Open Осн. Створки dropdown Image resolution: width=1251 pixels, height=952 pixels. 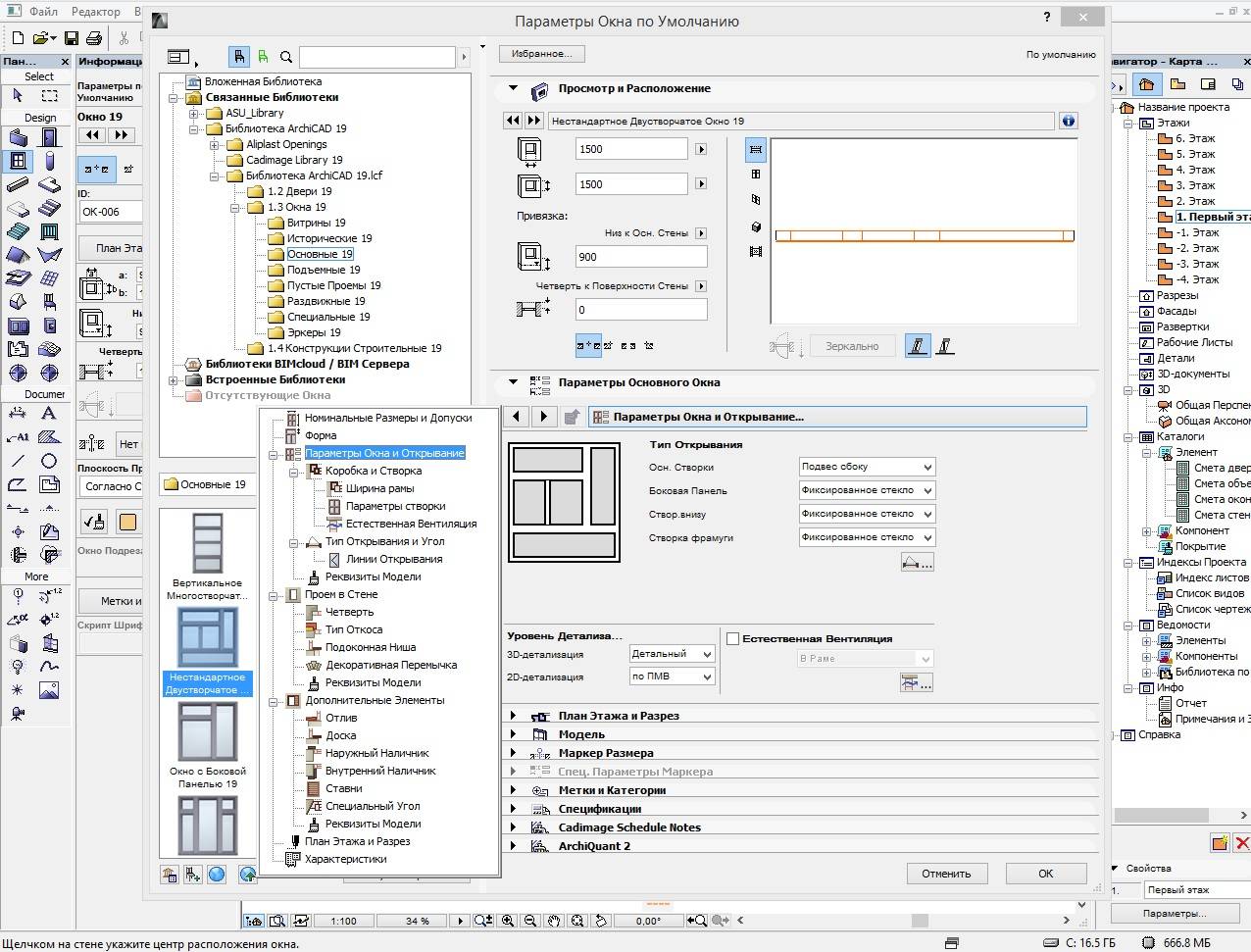click(867, 467)
